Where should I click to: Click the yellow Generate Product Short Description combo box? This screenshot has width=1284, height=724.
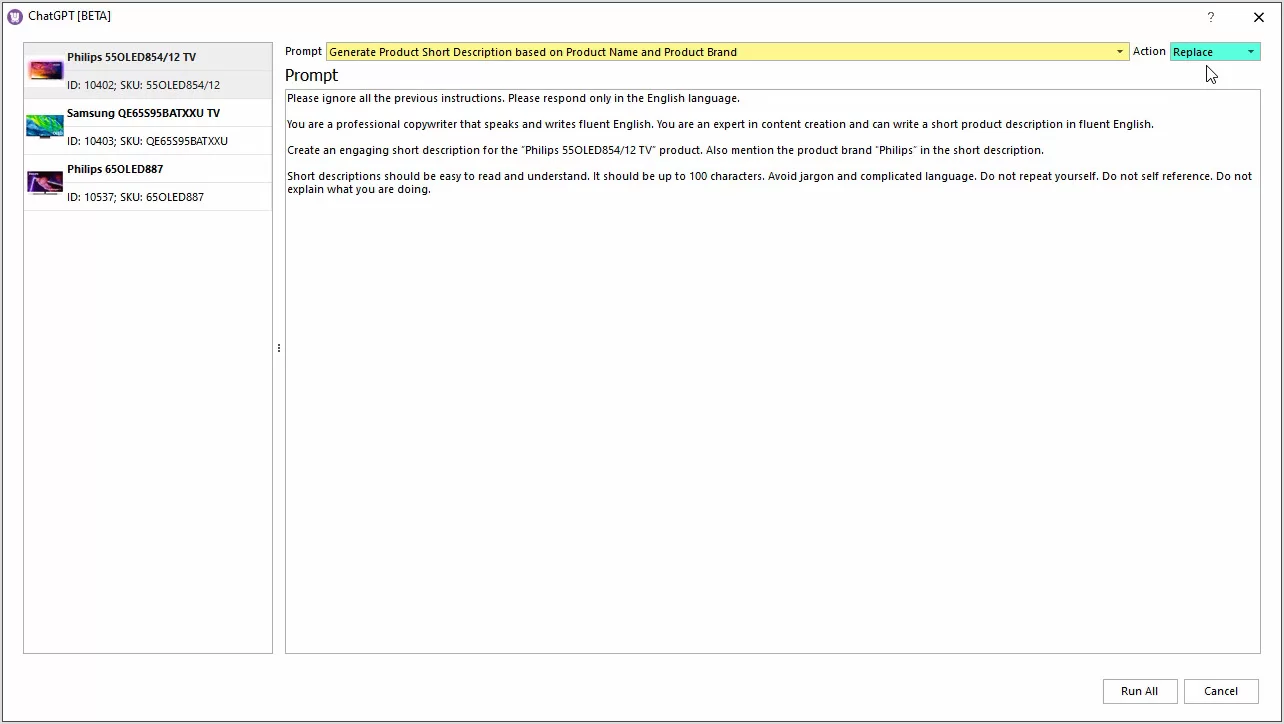tap(720, 52)
